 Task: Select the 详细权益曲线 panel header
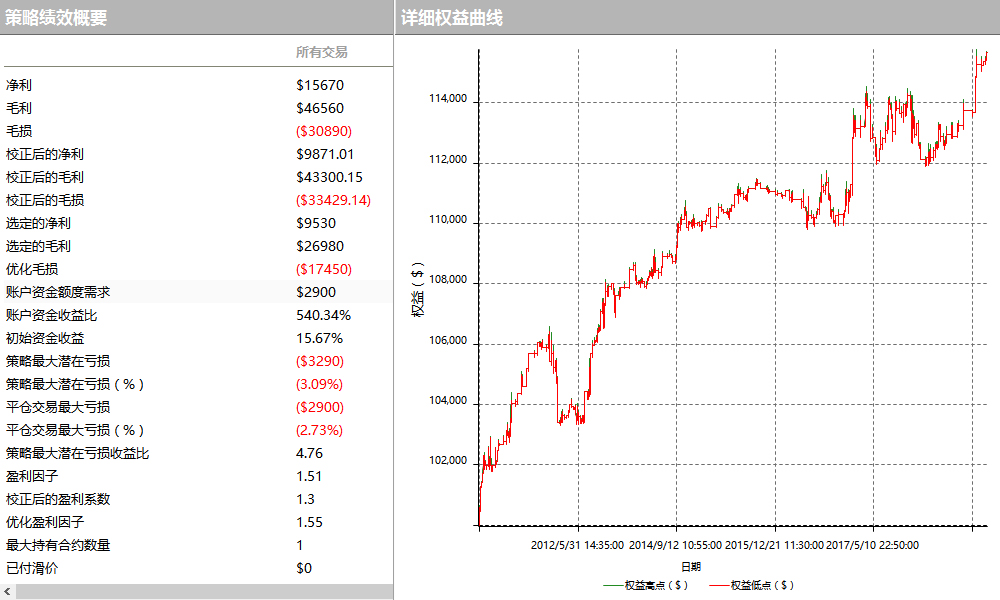[451, 17]
